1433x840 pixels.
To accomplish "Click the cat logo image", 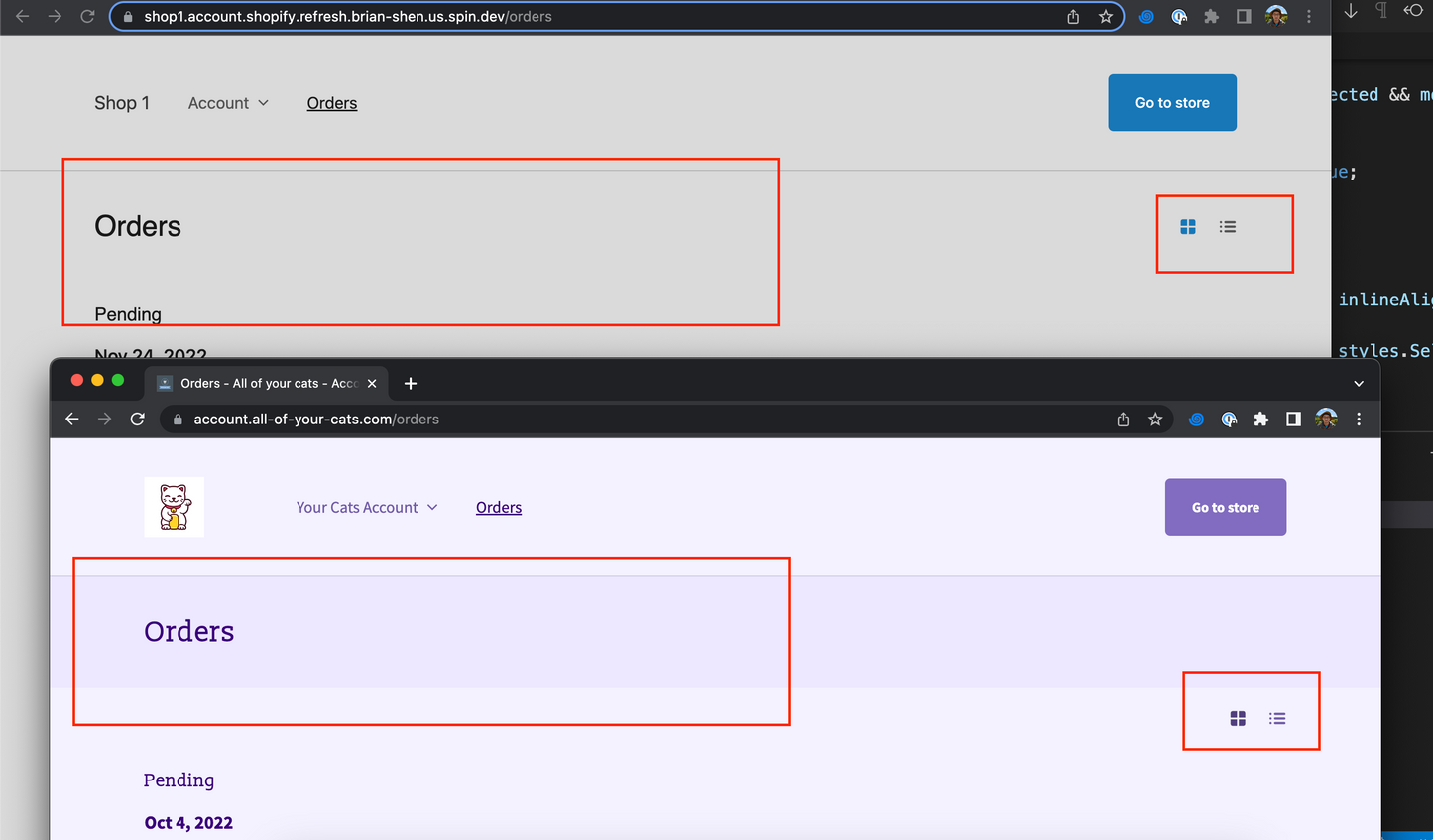I will 175,507.
